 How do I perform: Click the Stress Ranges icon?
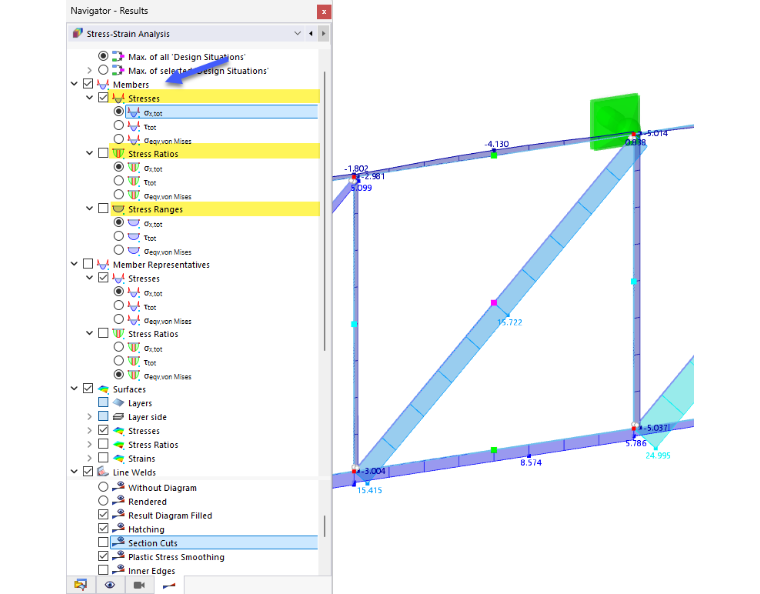(x=118, y=209)
